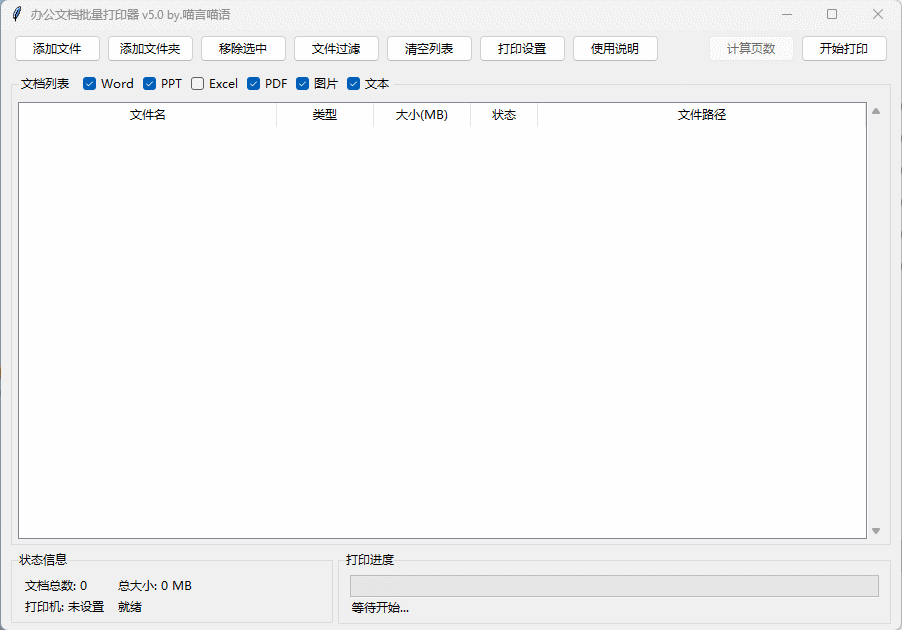Clear the list with 清空列表
This screenshot has width=902, height=630.
(429, 49)
